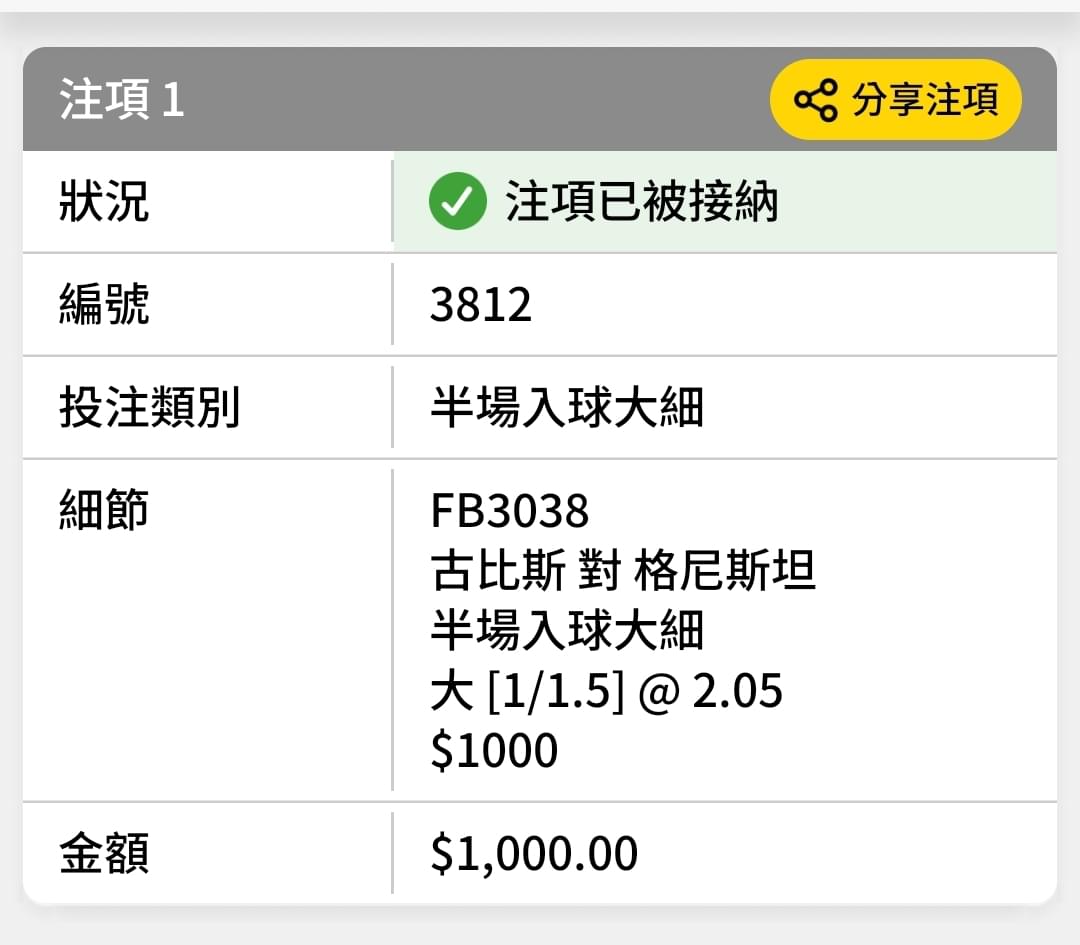Image resolution: width=1080 pixels, height=945 pixels.
Task: Click the share icon in the yellow button
Action: tap(816, 101)
